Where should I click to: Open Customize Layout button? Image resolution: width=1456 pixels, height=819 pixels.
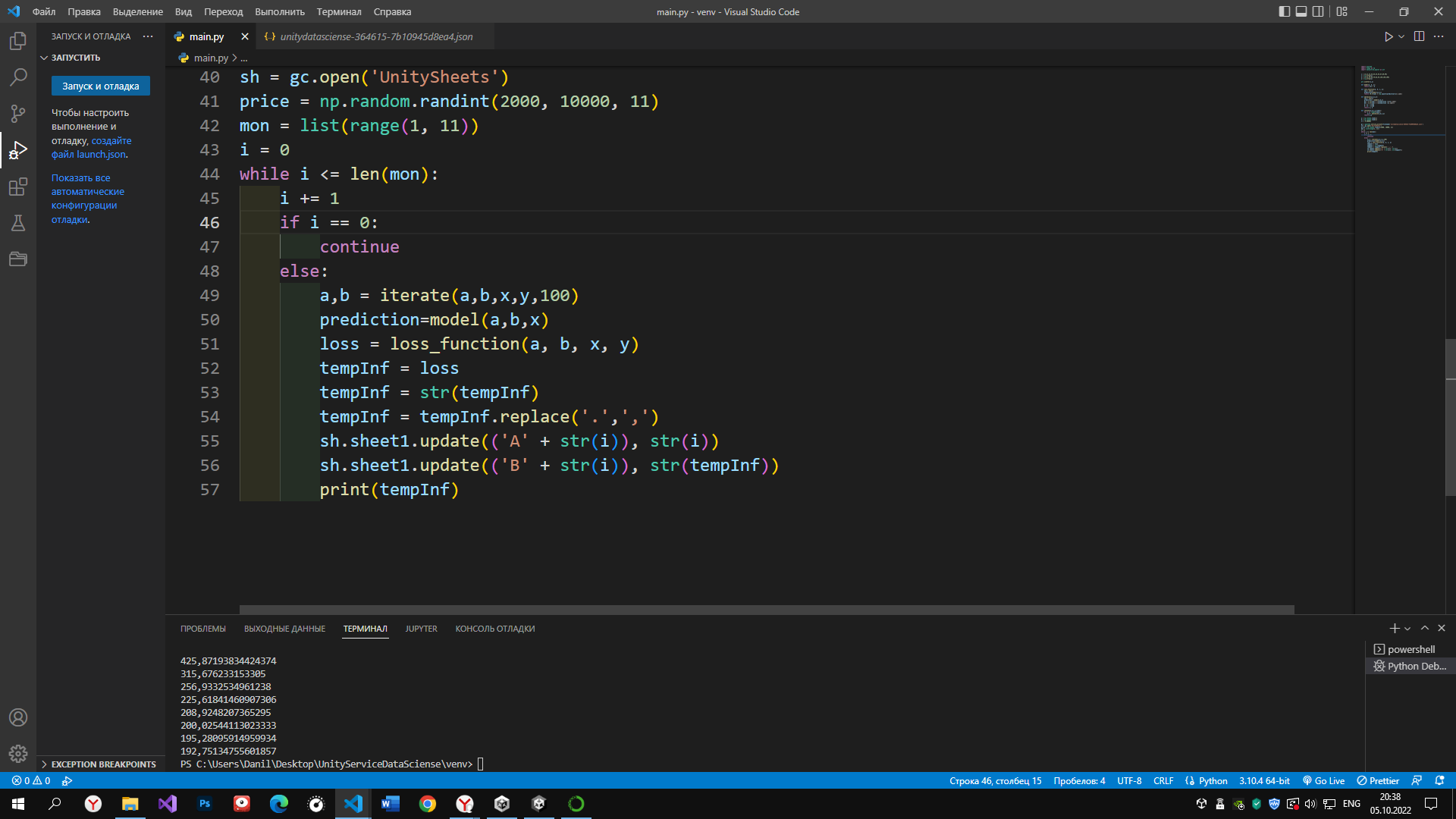1342,11
